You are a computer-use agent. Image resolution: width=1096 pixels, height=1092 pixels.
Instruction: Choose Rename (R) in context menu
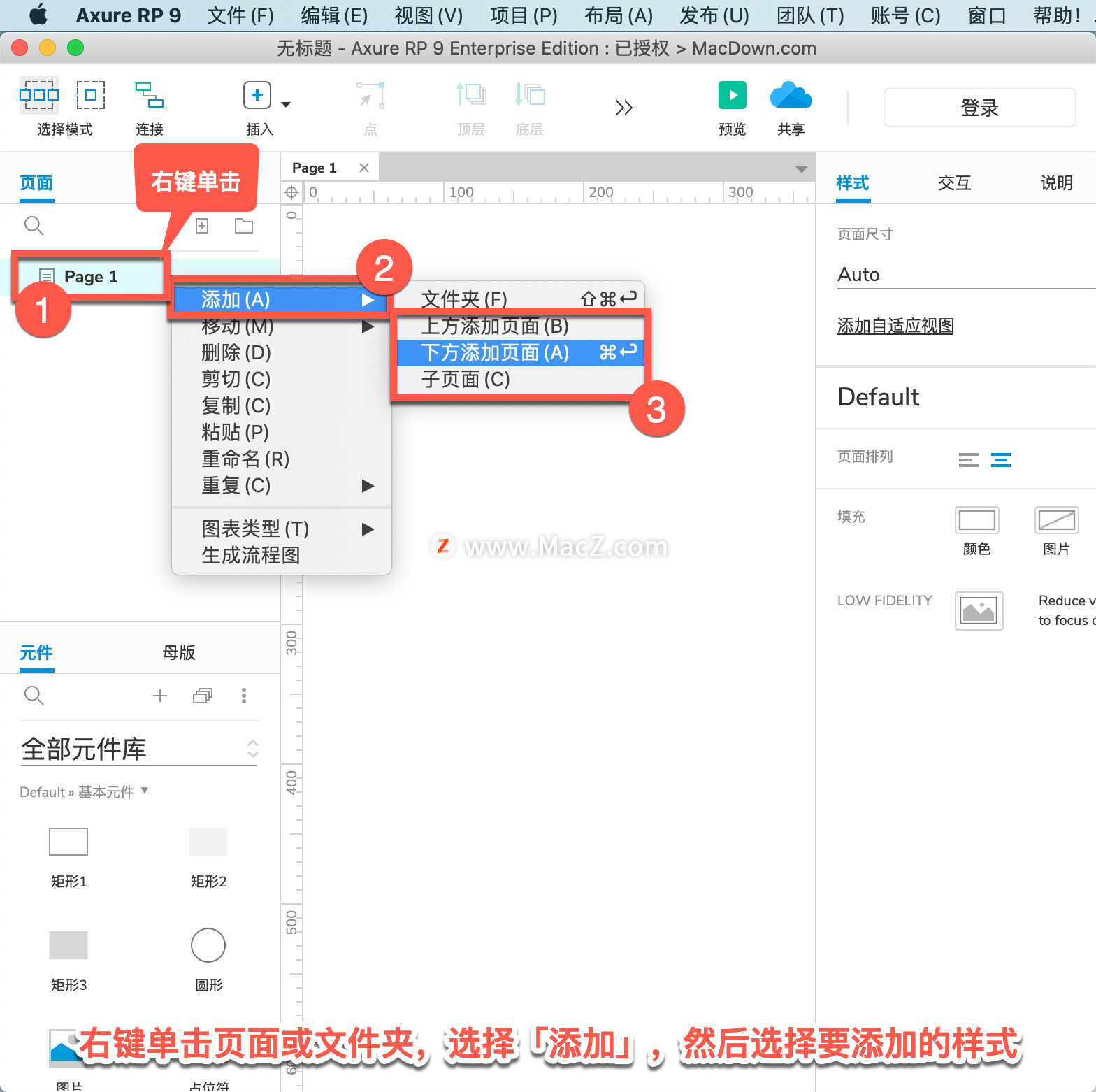click(282, 459)
